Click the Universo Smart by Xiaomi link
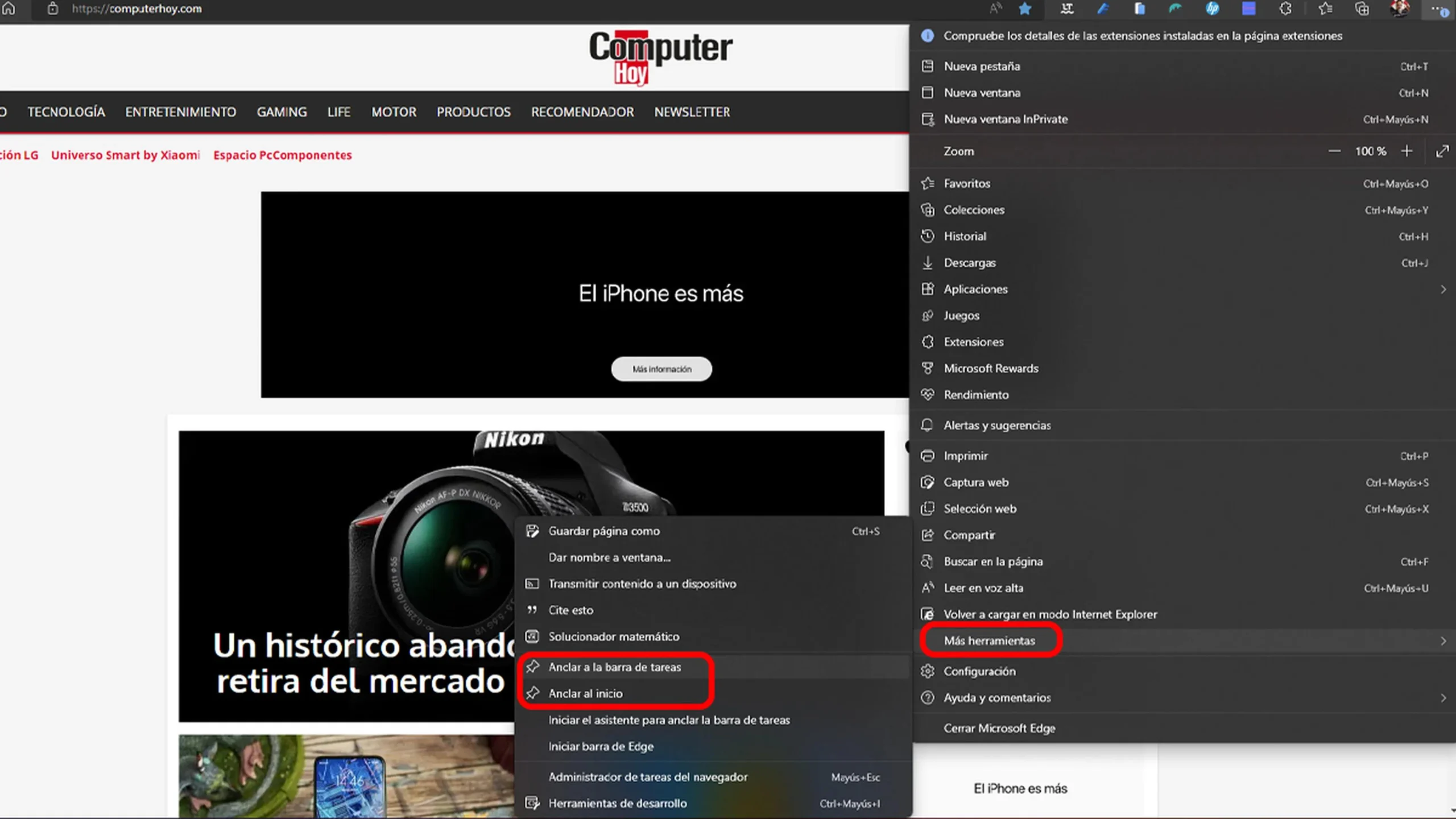 126,155
